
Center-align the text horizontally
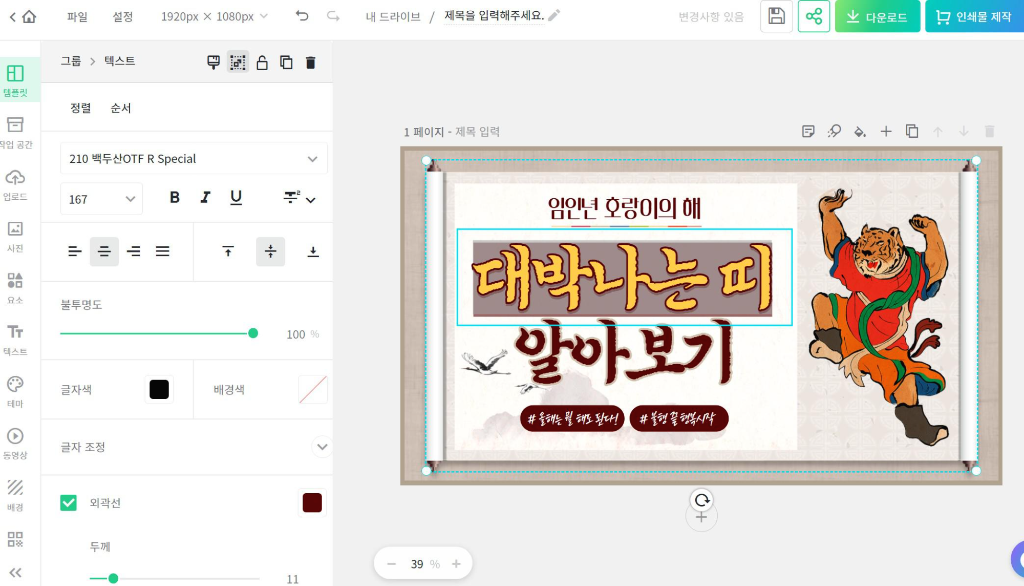click(104, 252)
